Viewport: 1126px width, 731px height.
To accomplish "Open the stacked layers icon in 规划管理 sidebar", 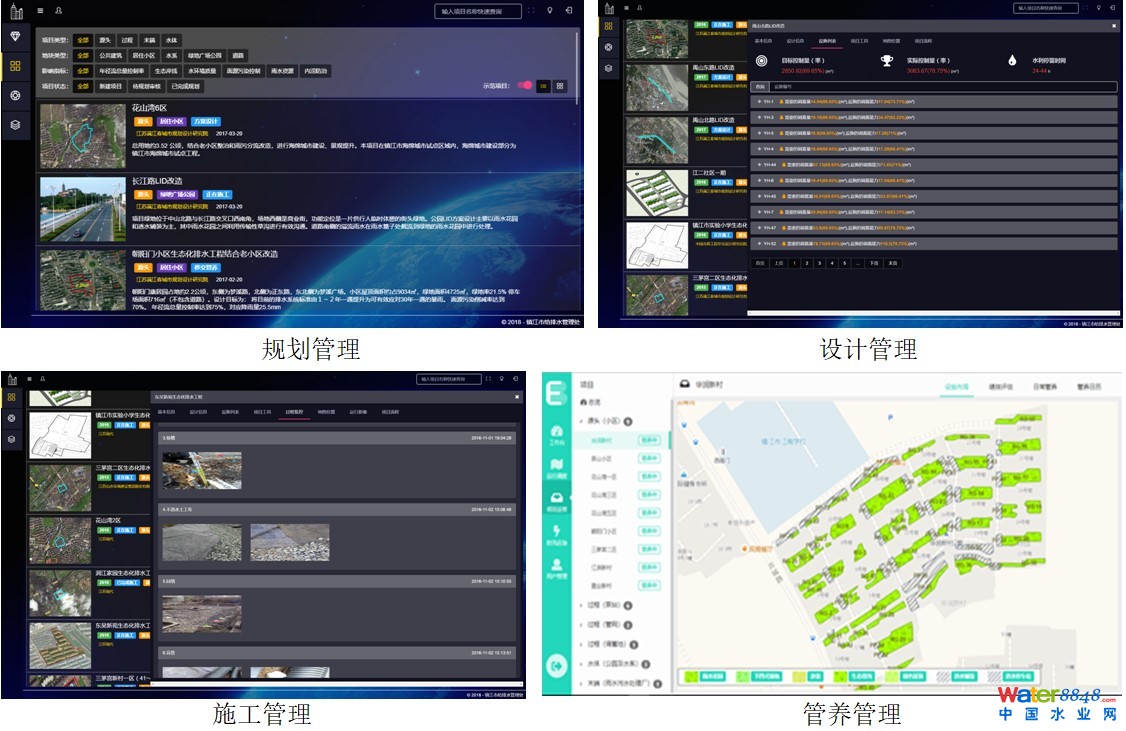I will pyautogui.click(x=14, y=125).
